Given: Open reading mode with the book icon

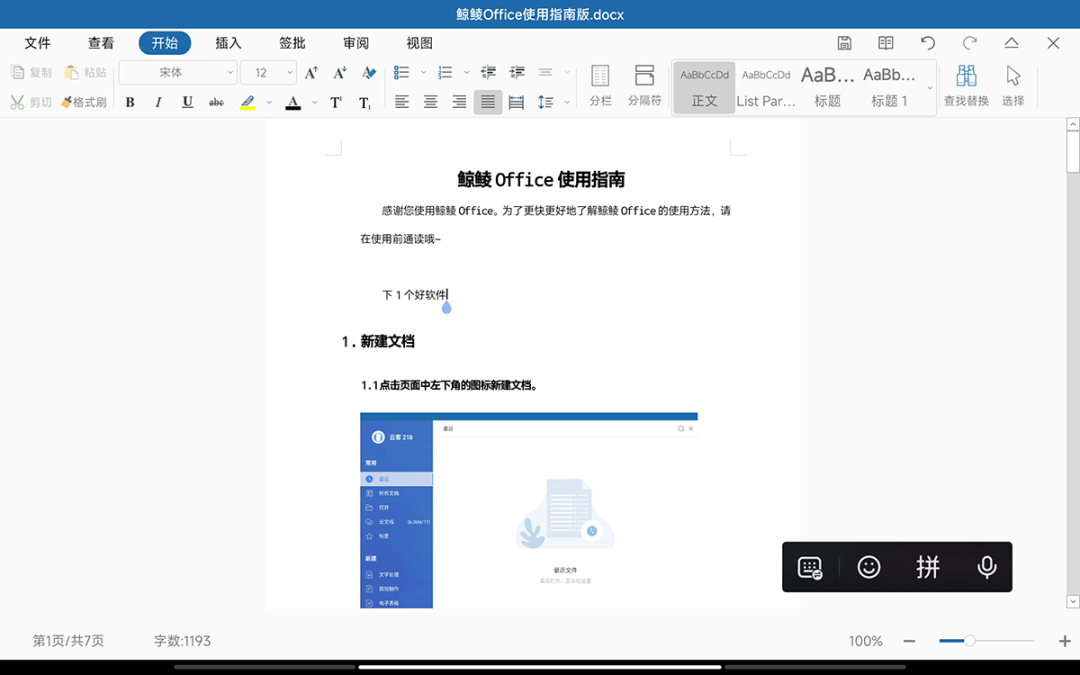Looking at the screenshot, I should click(x=886, y=43).
